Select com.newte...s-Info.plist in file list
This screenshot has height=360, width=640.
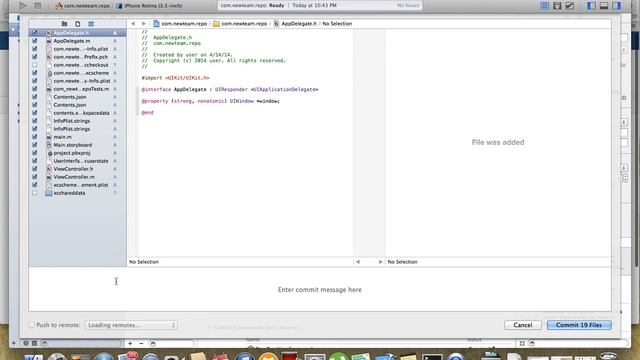pyautogui.click(x=78, y=81)
